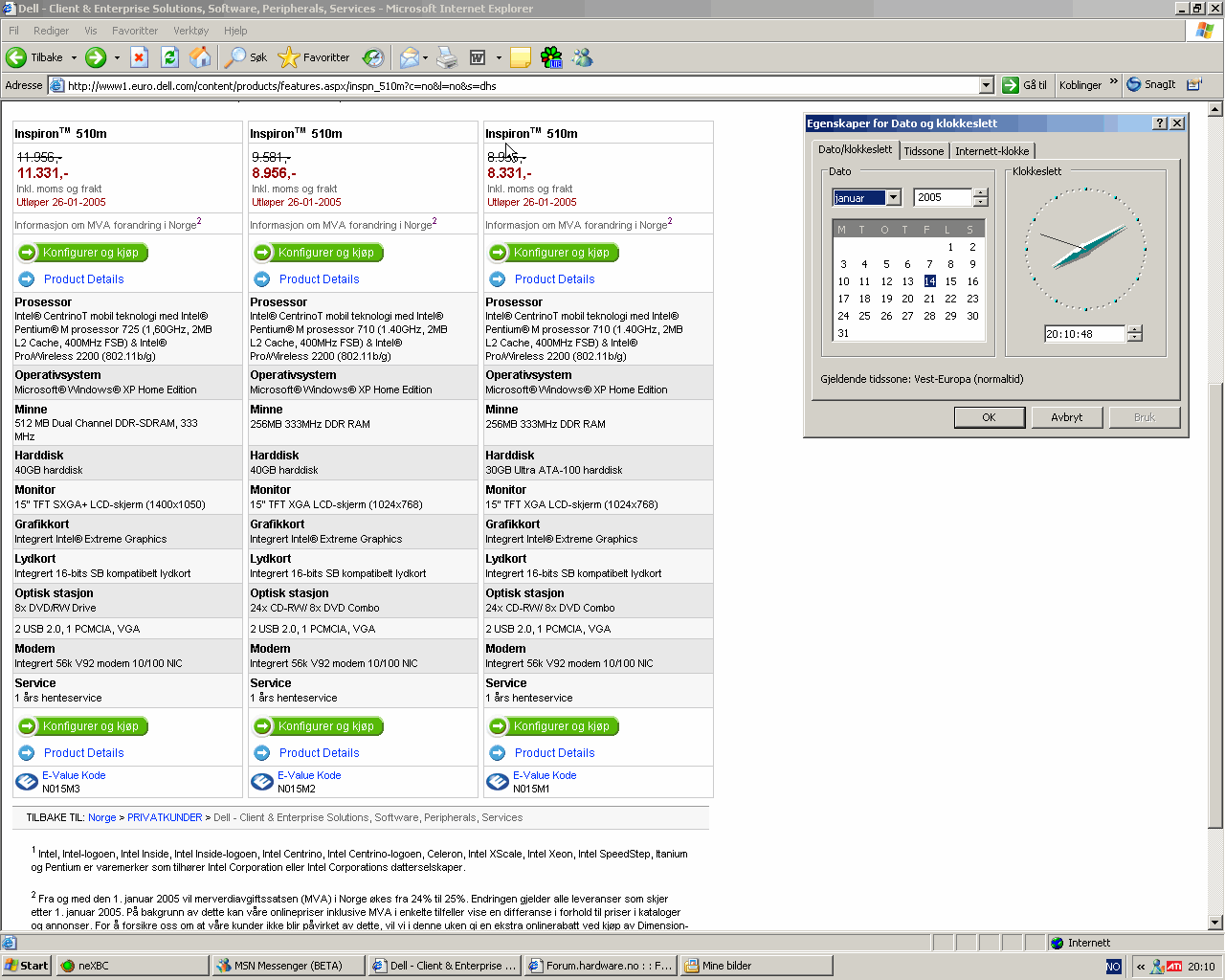Viewport: 1225px width, 980px height.
Task: Click the address bar URL field
Action: tap(522, 85)
